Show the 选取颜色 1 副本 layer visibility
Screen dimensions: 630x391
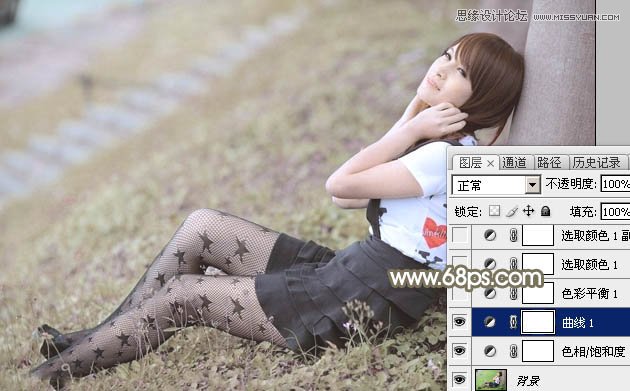(460, 235)
